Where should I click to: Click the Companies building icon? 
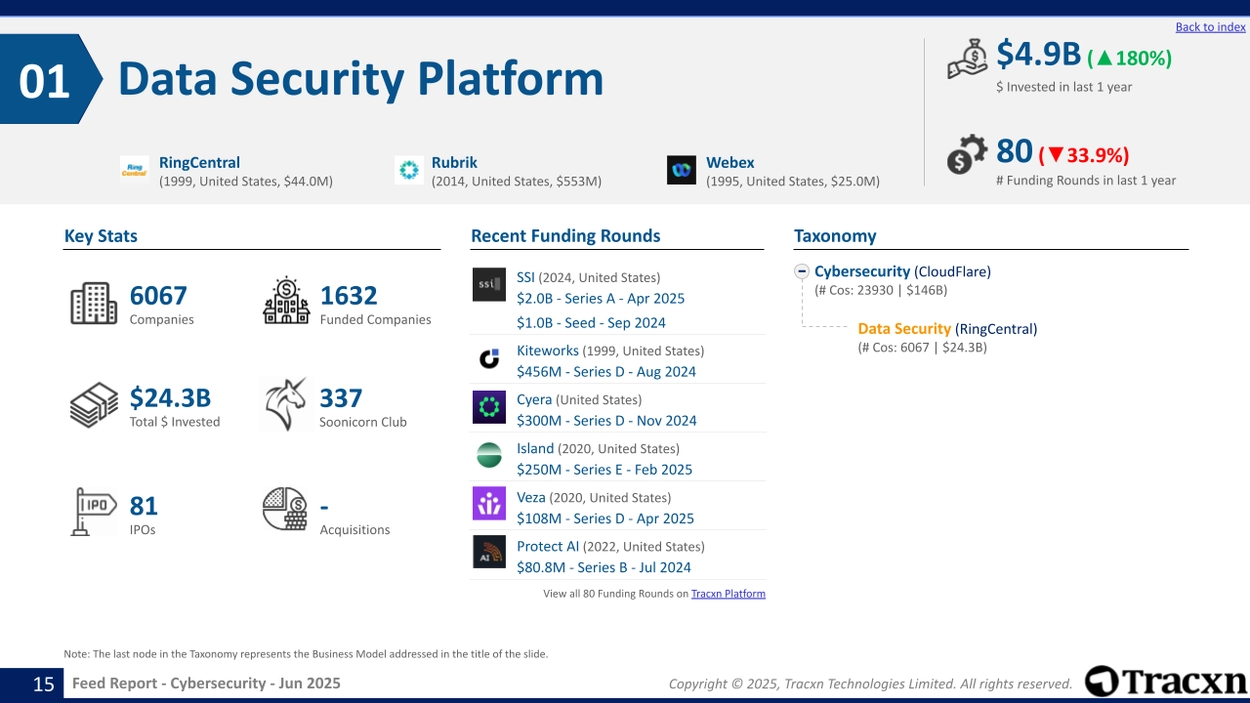(94, 303)
